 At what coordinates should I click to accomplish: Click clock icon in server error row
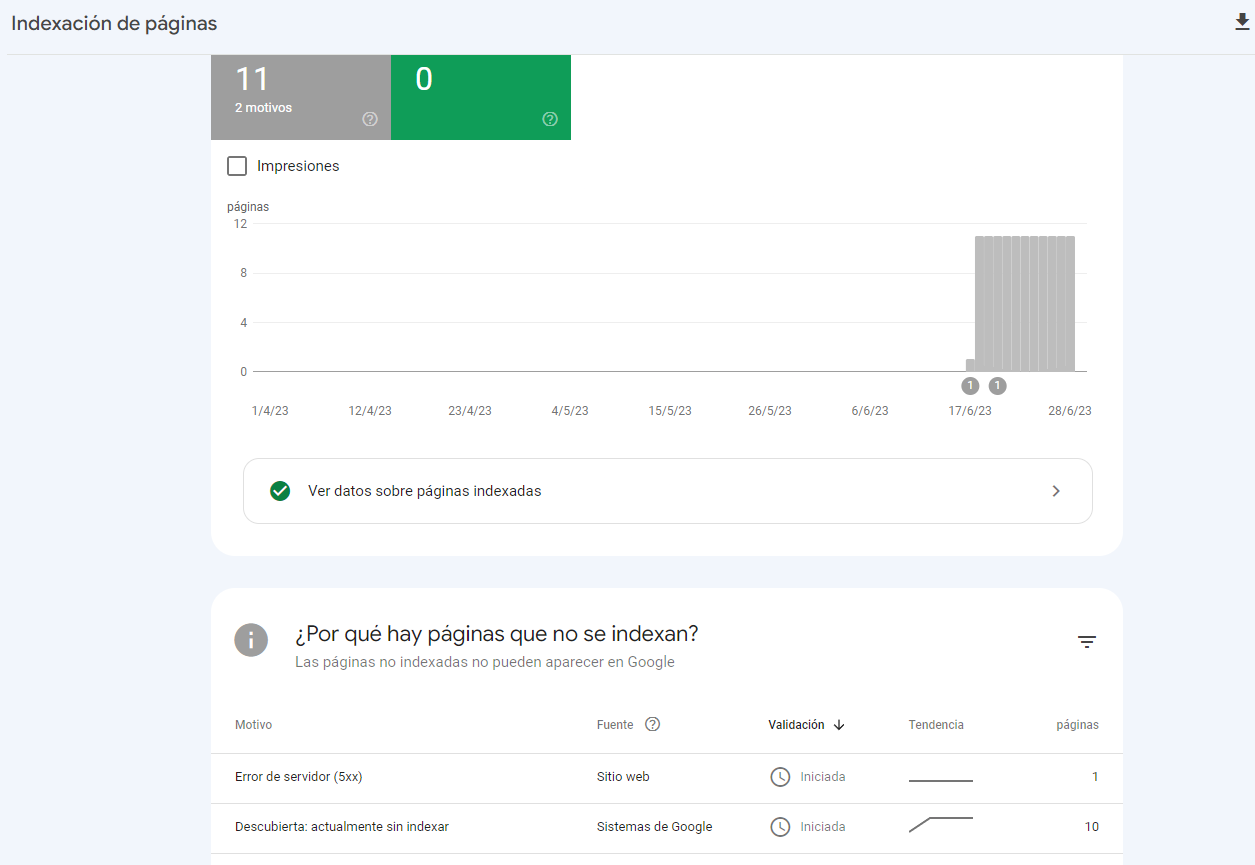[x=780, y=777]
